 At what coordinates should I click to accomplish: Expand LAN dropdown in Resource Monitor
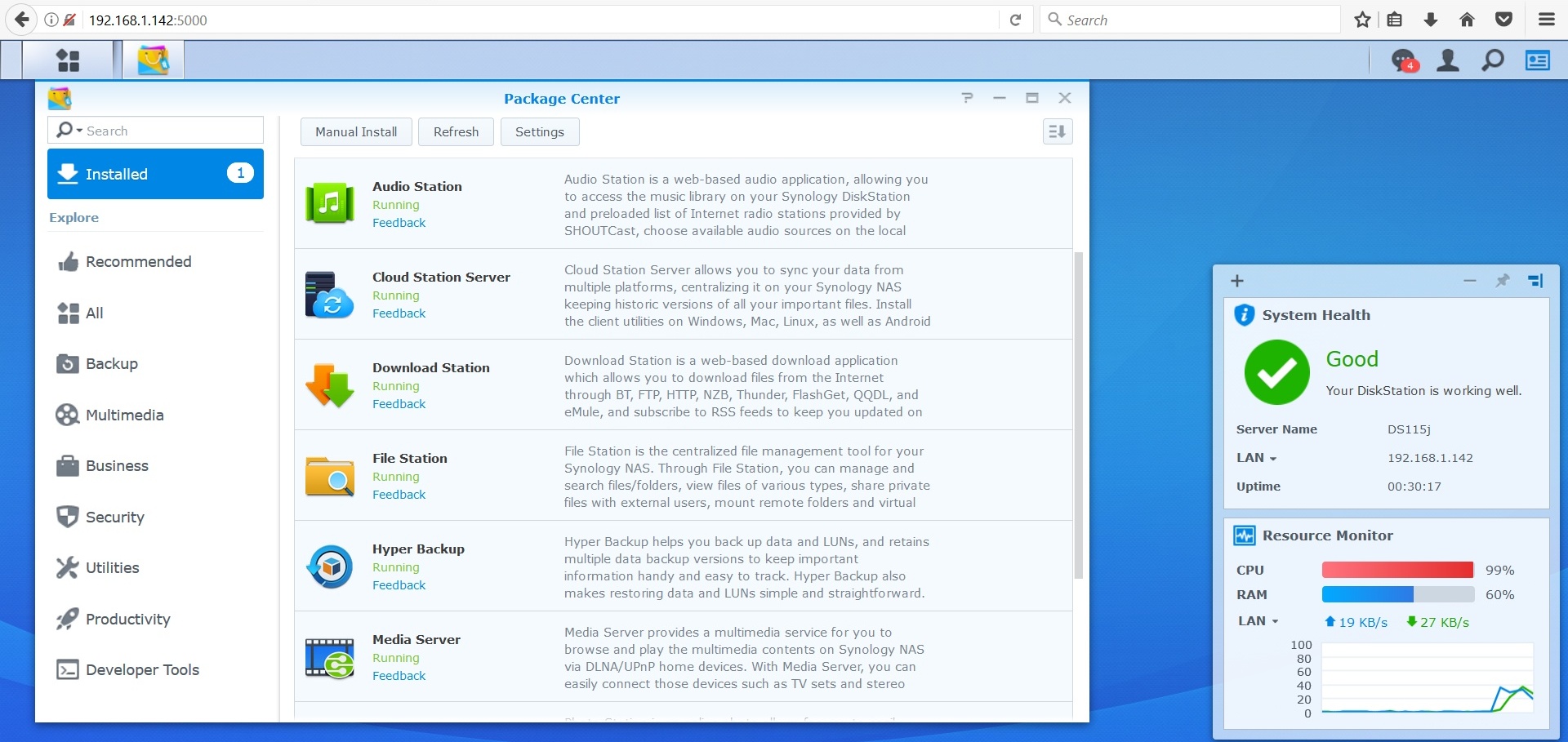pos(1274,622)
